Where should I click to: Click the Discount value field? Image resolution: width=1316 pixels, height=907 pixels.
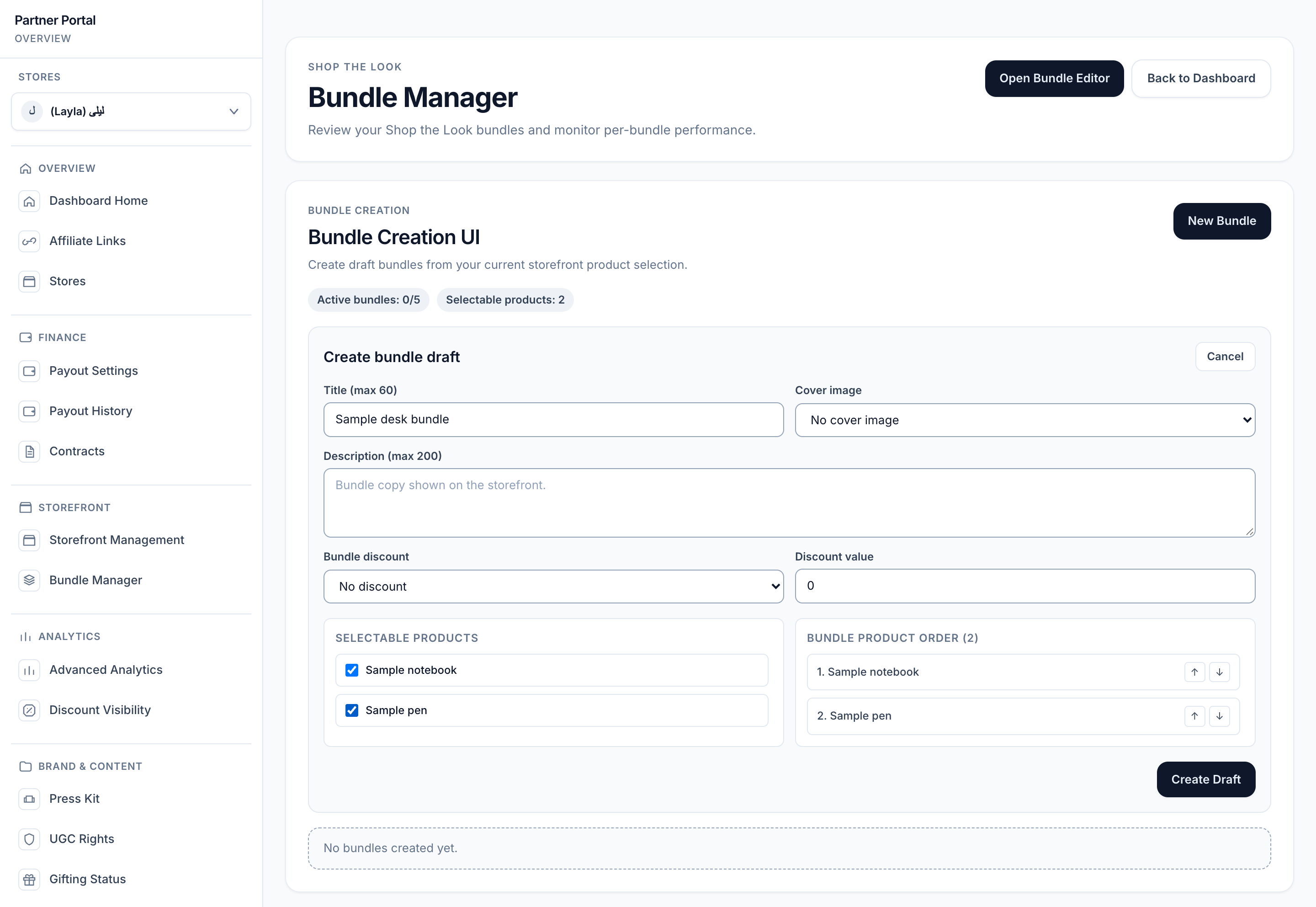click(x=1024, y=586)
